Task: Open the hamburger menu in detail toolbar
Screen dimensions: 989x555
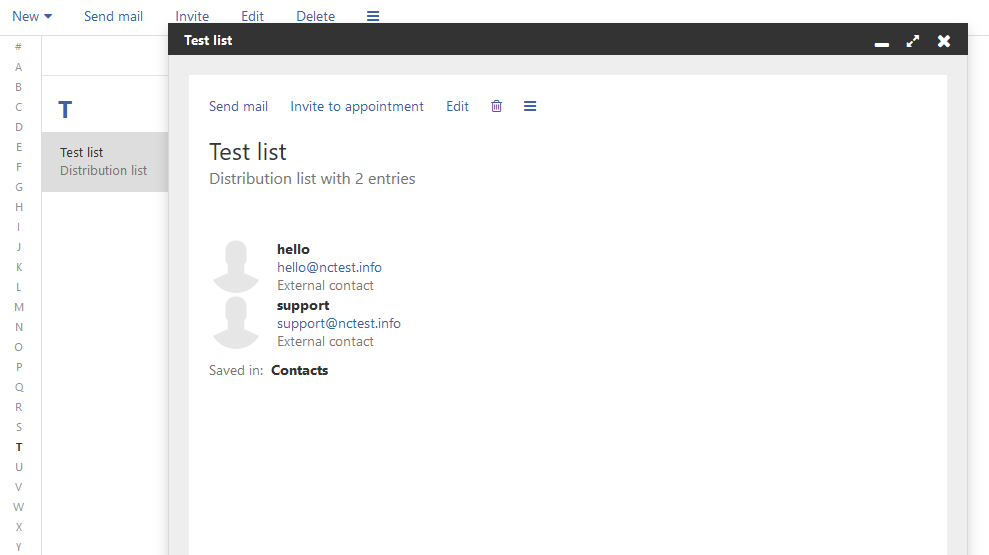Action: (530, 106)
